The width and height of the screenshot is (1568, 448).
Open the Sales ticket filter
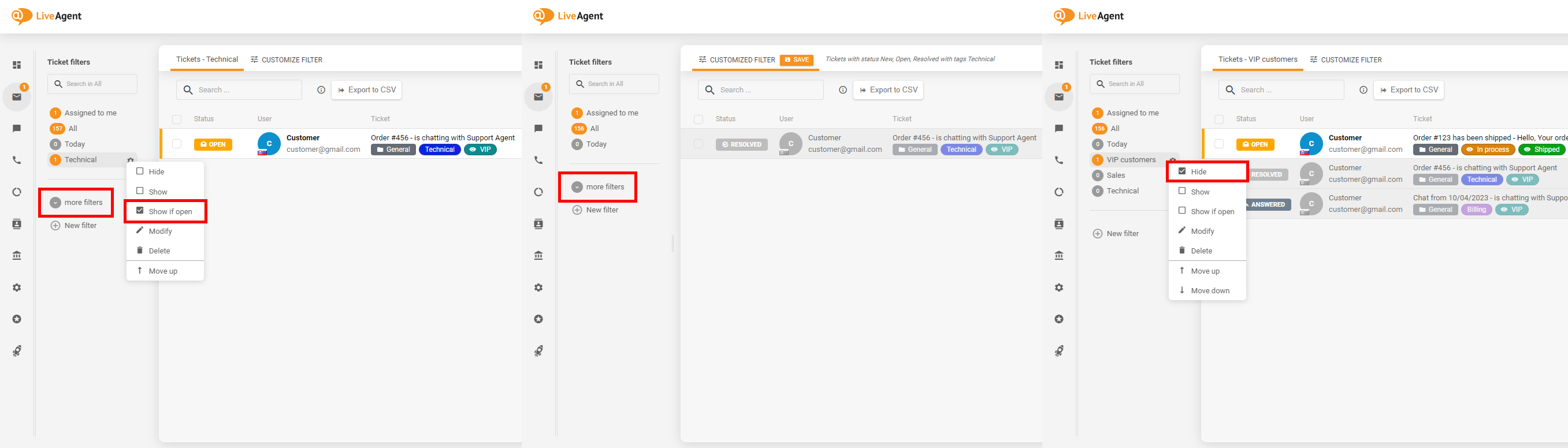tap(1115, 176)
